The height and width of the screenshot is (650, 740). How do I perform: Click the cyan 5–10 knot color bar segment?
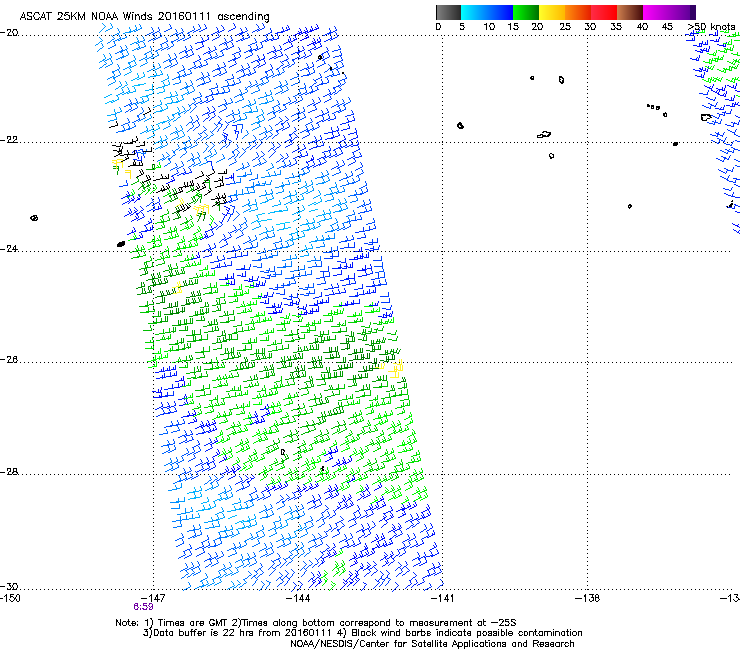473,12
